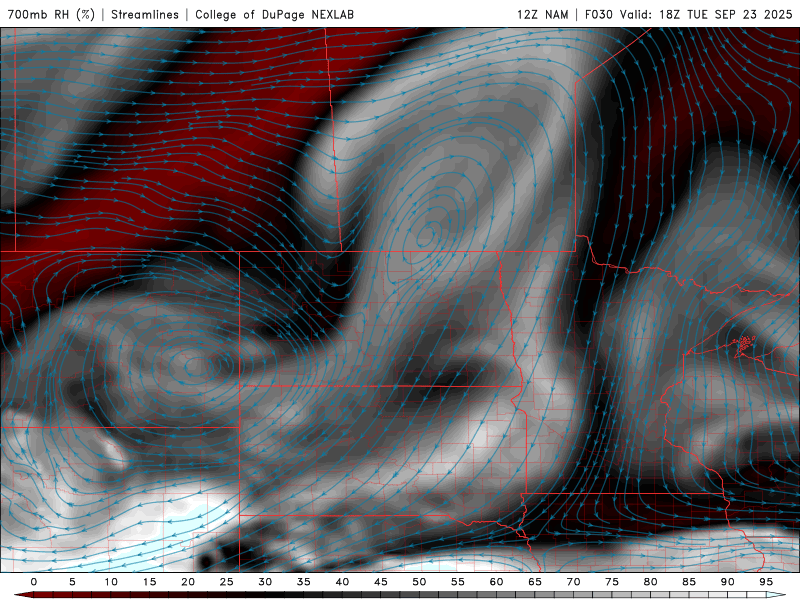Viewport: 800px width, 600px height.
Task: Click the "Valid: 18Z TUE SEP 23 2025" text
Action: pyautogui.click(x=706, y=14)
